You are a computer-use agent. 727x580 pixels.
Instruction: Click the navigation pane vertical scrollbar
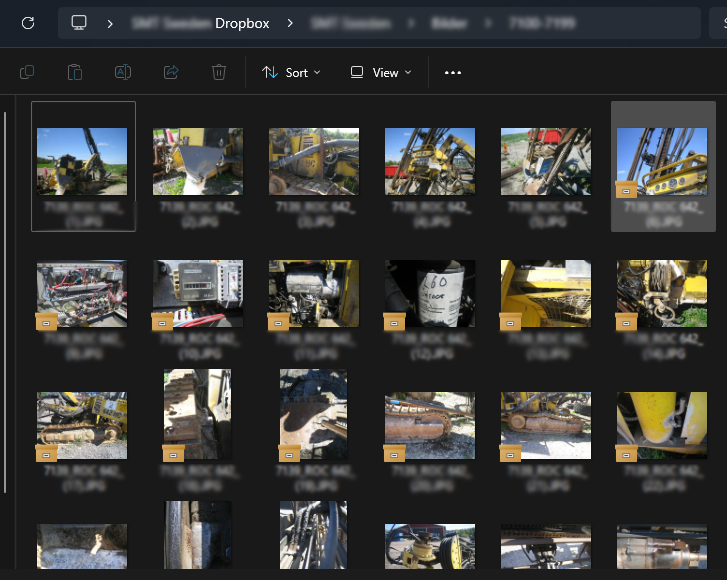click(6, 300)
